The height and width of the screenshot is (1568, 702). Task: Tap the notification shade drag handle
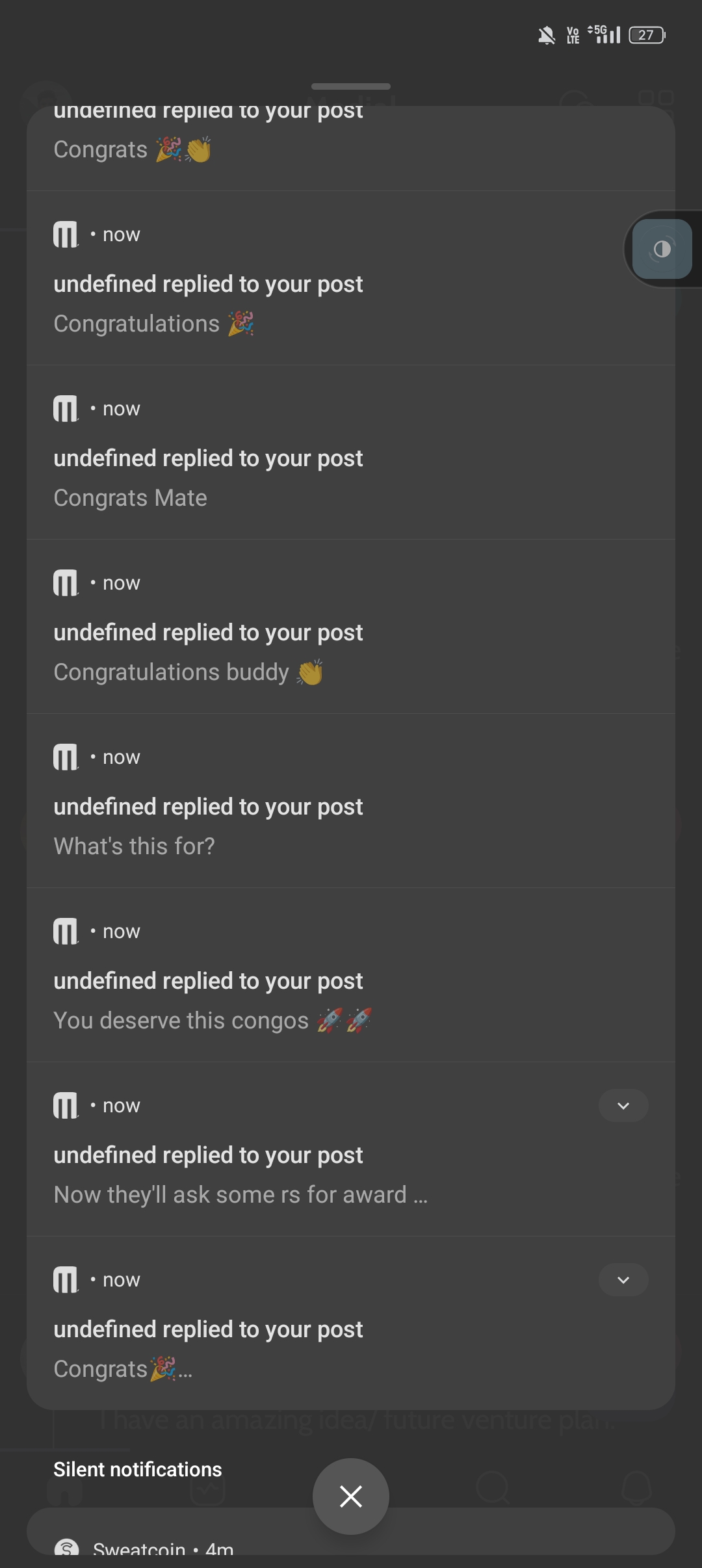click(x=351, y=86)
